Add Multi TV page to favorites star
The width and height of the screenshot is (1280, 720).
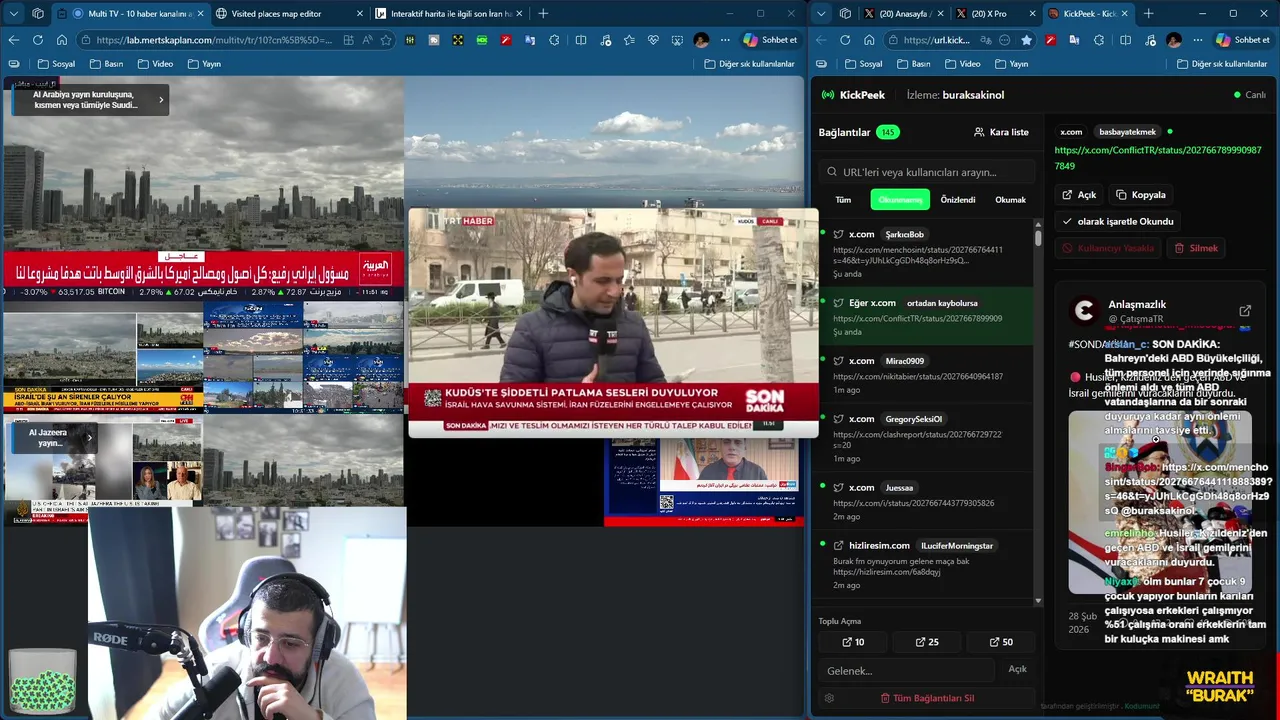point(386,40)
